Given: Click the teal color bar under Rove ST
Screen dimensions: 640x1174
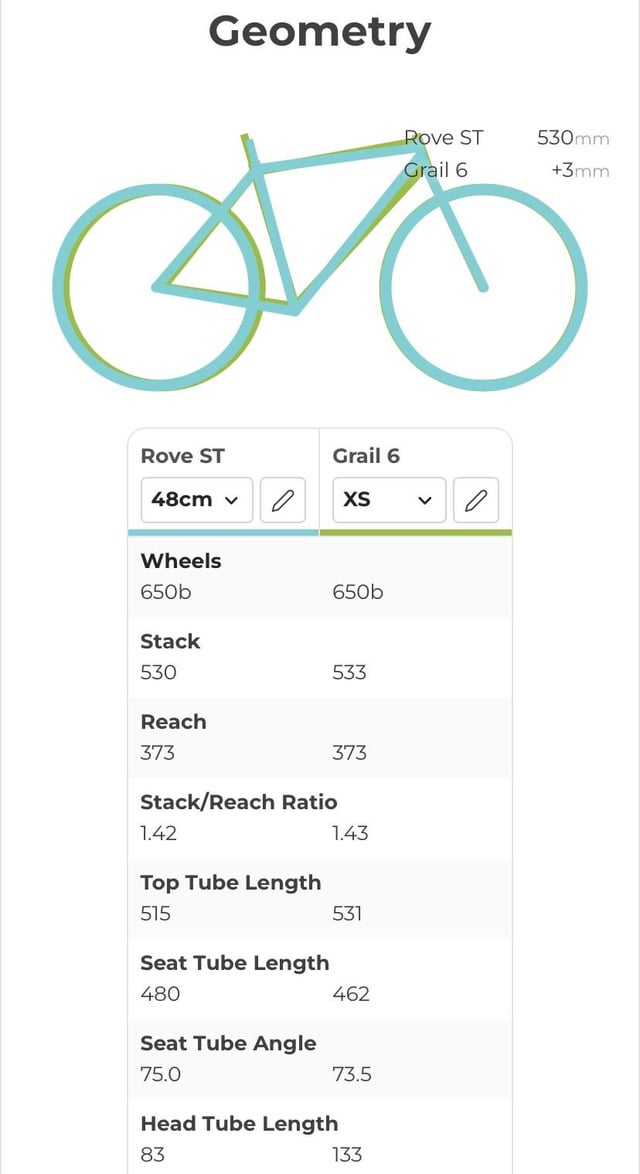Looking at the screenshot, I should point(224,532).
